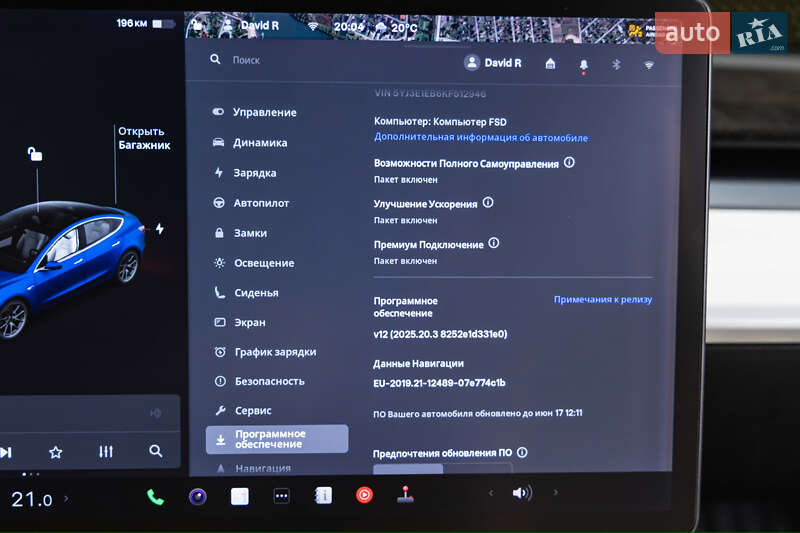800x533 pixels.
Task: Tap the 196 км battery range indicator
Action: click(x=145, y=23)
